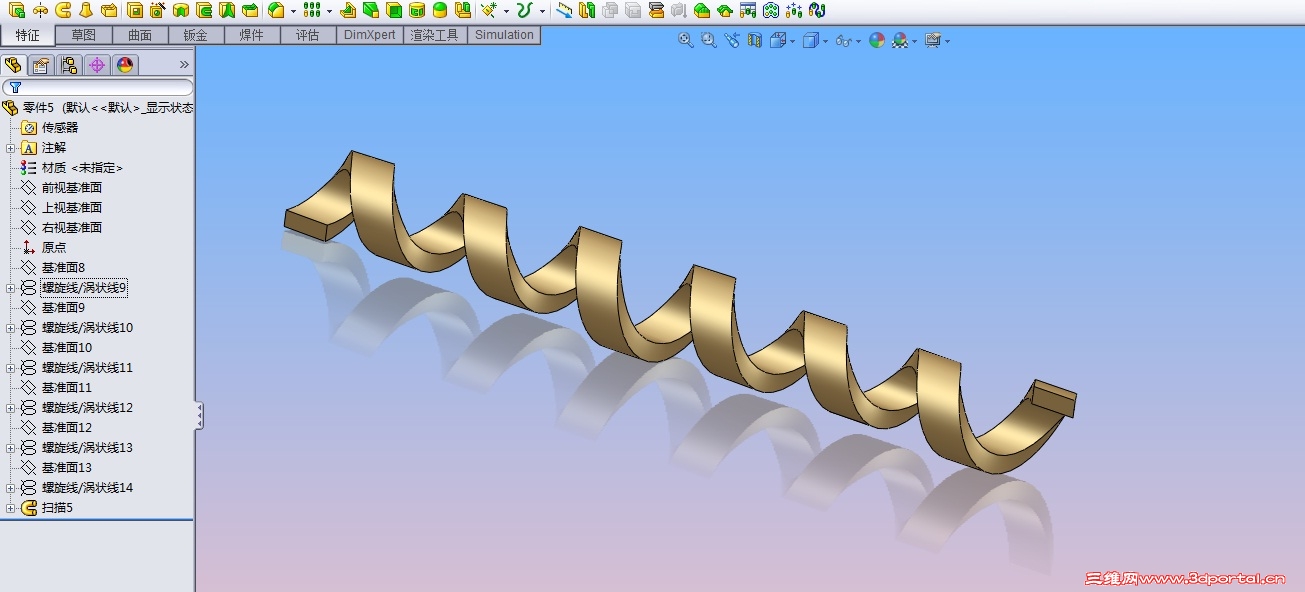Open the 渲染工具 tab
This screenshot has width=1305, height=592.
pos(436,35)
